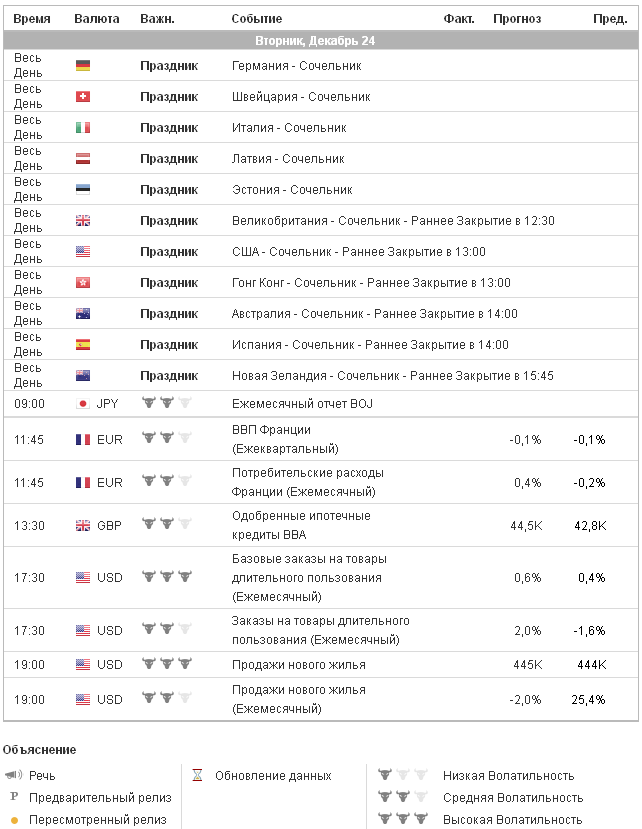Click the Прогноз column header
The height and width of the screenshot is (829, 642).
[x=517, y=19]
